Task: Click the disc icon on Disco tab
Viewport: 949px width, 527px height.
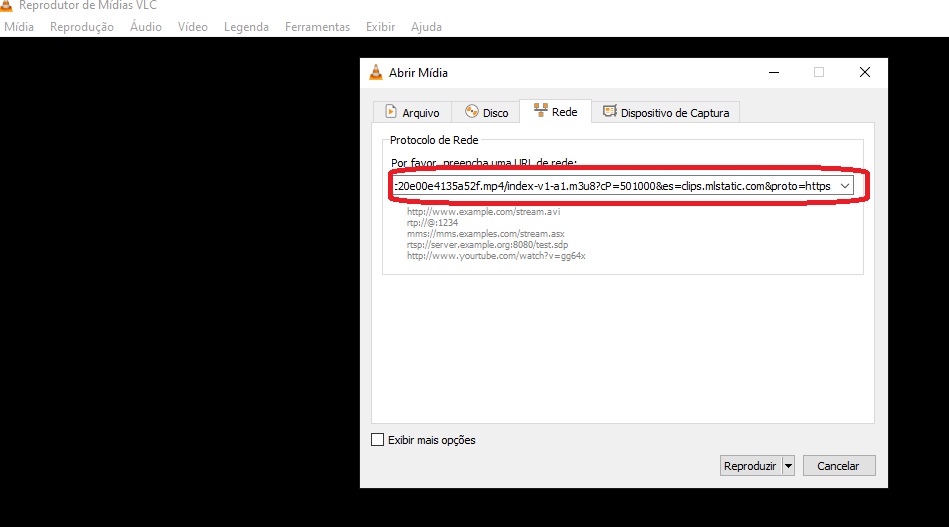Action: coord(471,111)
